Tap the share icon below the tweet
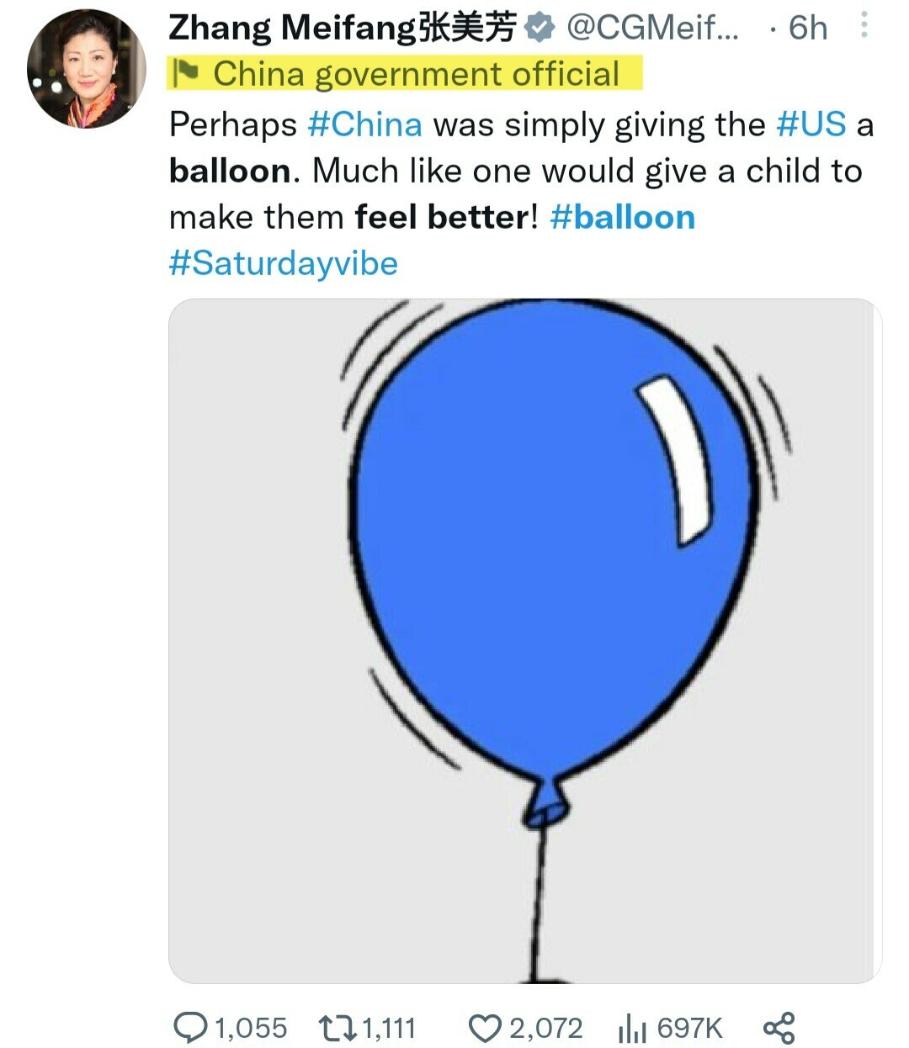The height and width of the screenshot is (1048, 909). [779, 1028]
